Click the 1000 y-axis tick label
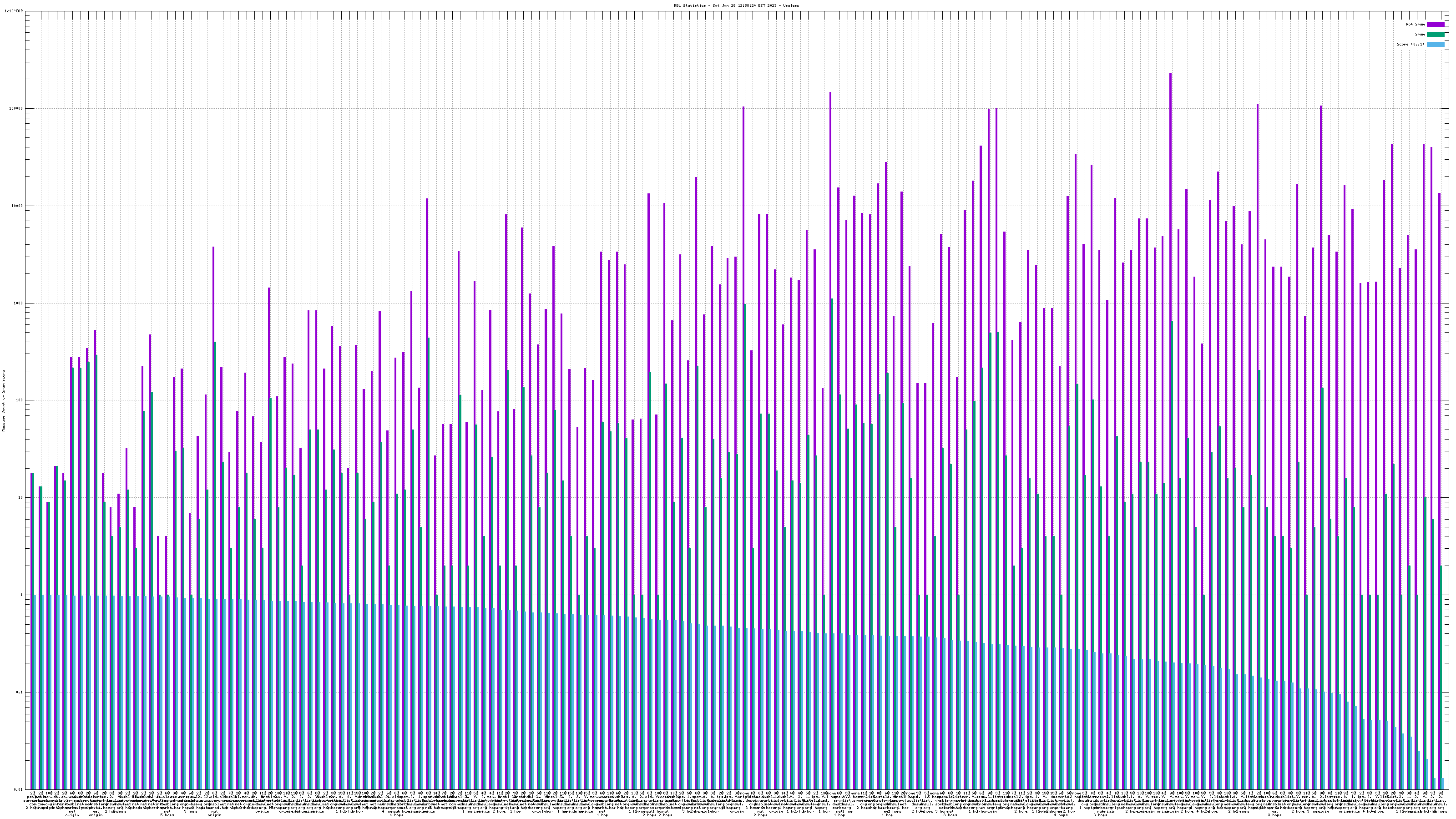1456x819 pixels. coord(18,303)
